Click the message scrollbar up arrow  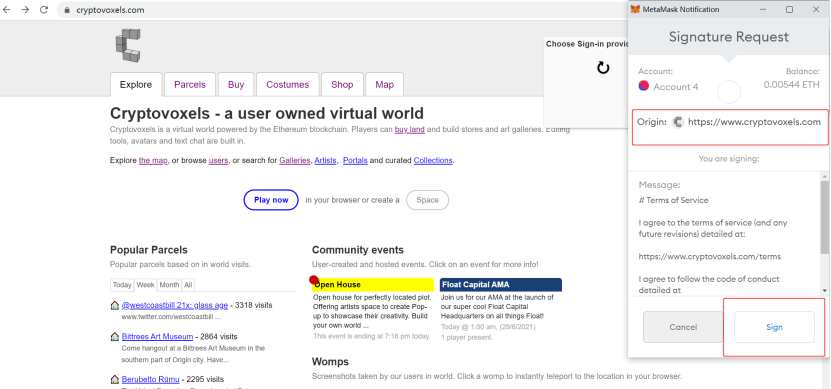pyautogui.click(x=825, y=176)
